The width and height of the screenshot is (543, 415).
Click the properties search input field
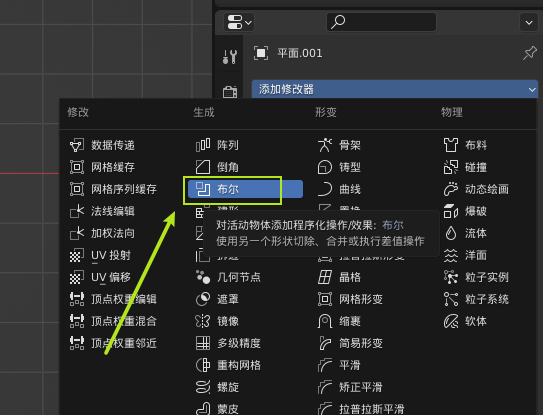381,22
